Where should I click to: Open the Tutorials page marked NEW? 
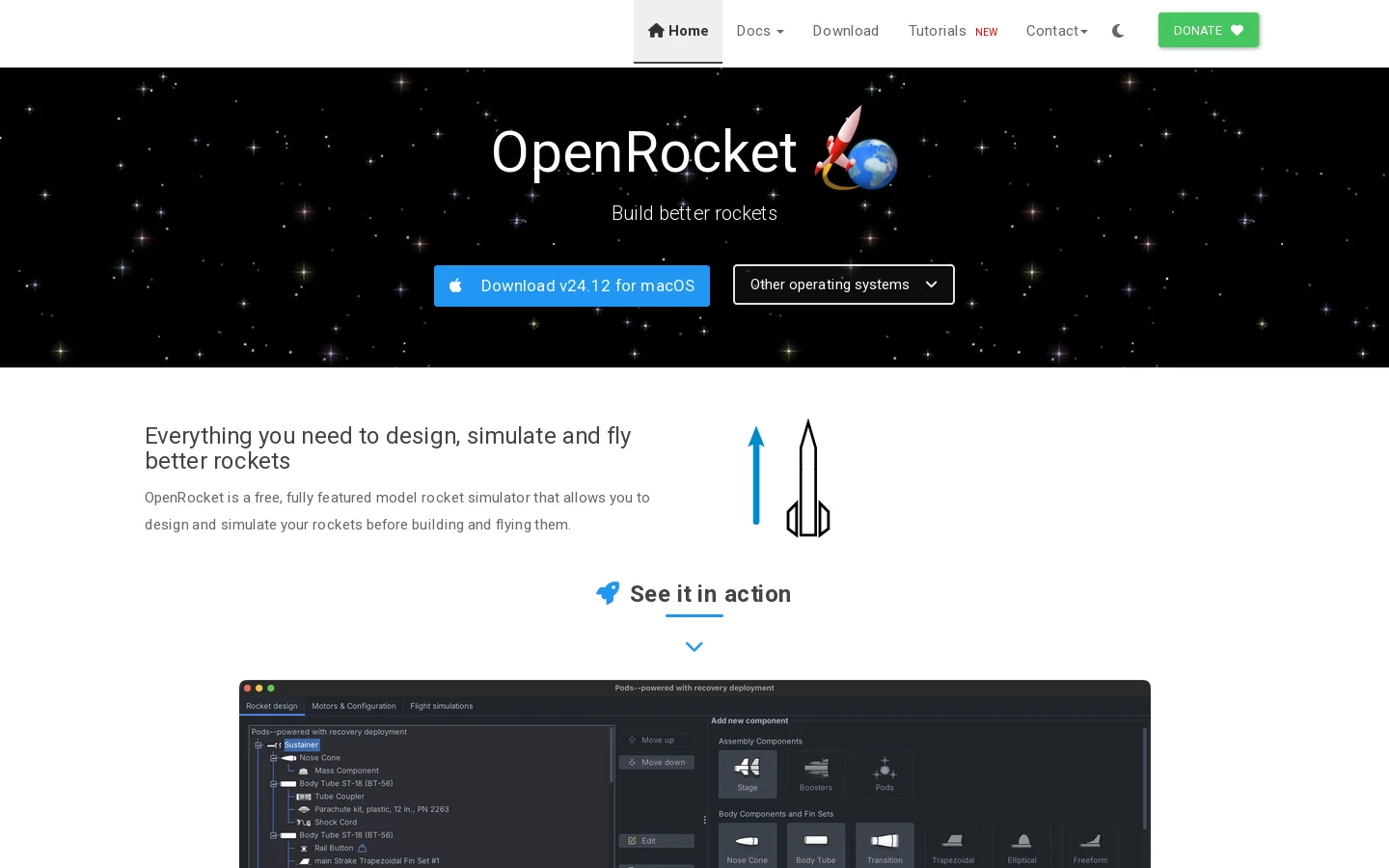pyautogui.click(x=953, y=31)
